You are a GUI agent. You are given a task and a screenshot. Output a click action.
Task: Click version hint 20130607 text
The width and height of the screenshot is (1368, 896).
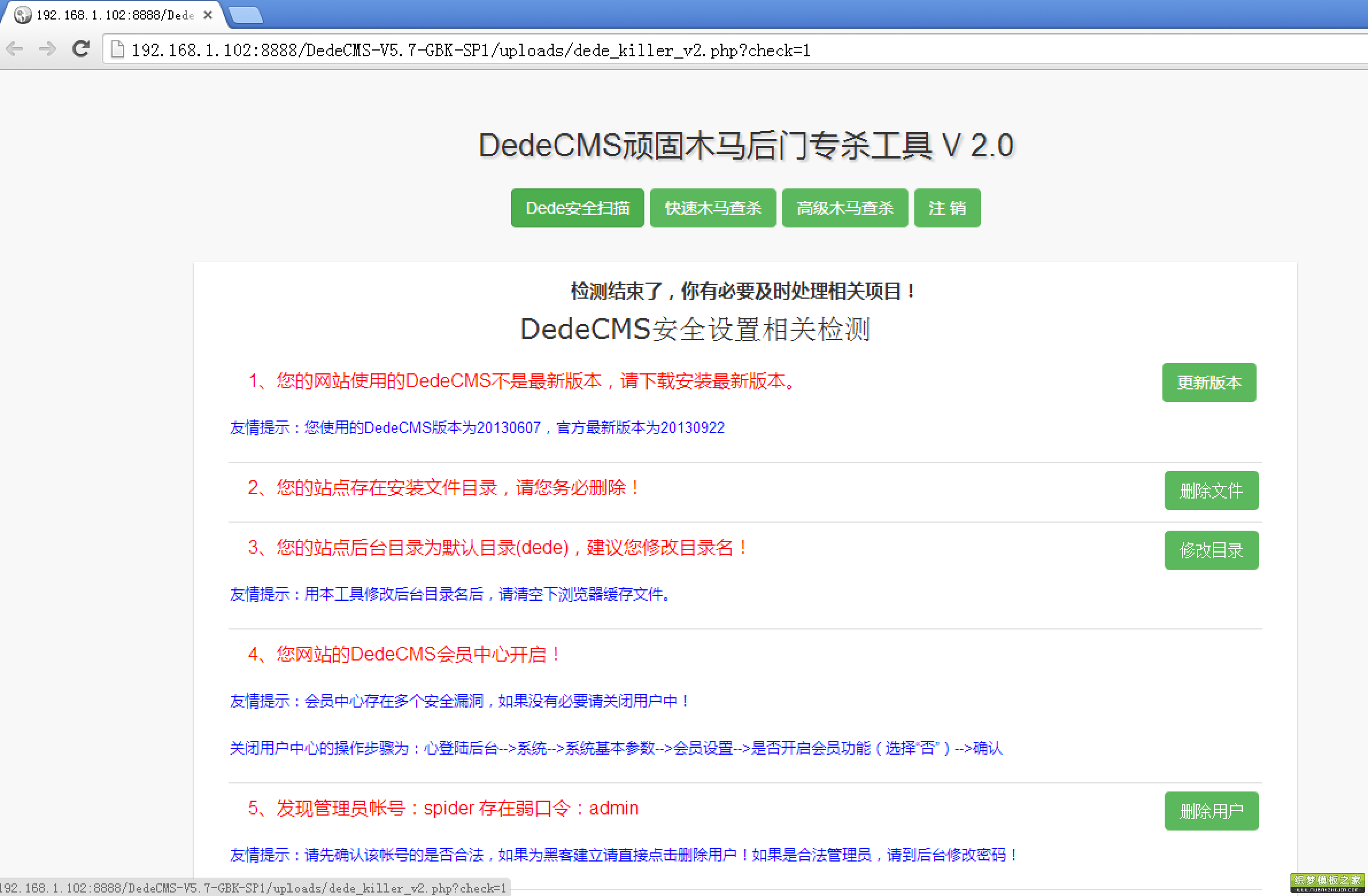[x=477, y=427]
